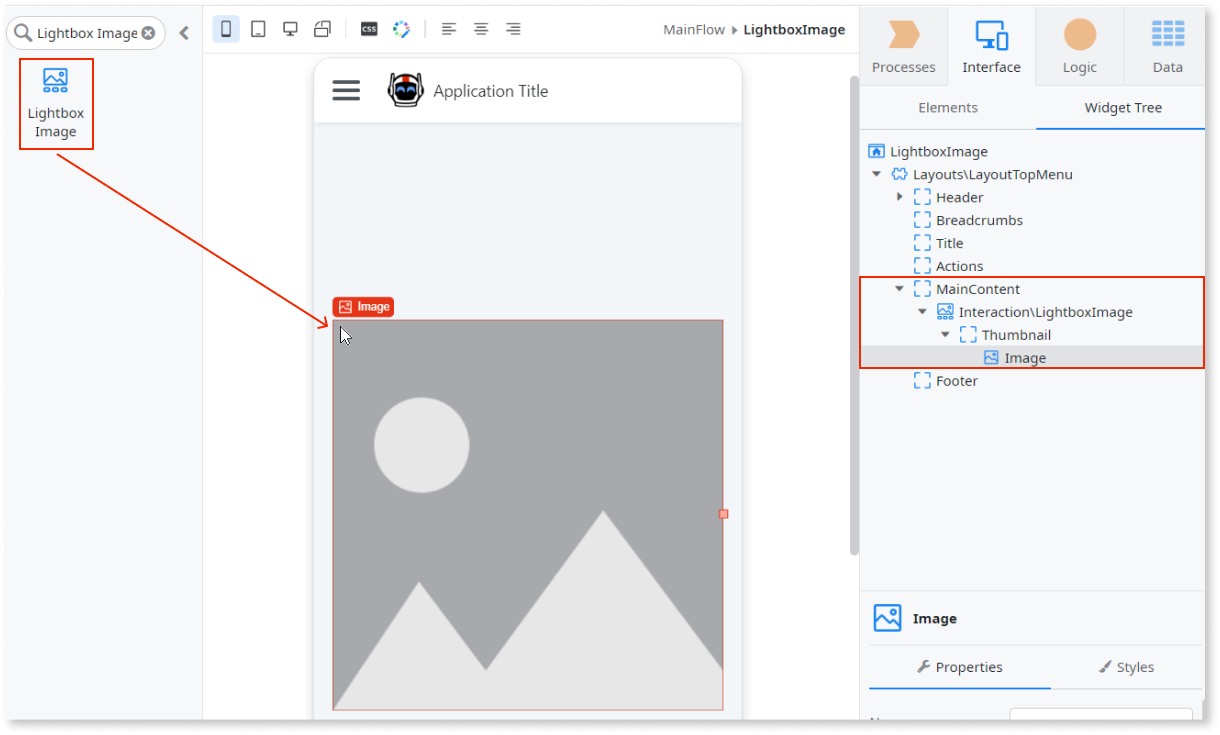Screen dimensions: 1220x735
Task: Collapse the LayoutTopMenu tree node
Action: 876,173
